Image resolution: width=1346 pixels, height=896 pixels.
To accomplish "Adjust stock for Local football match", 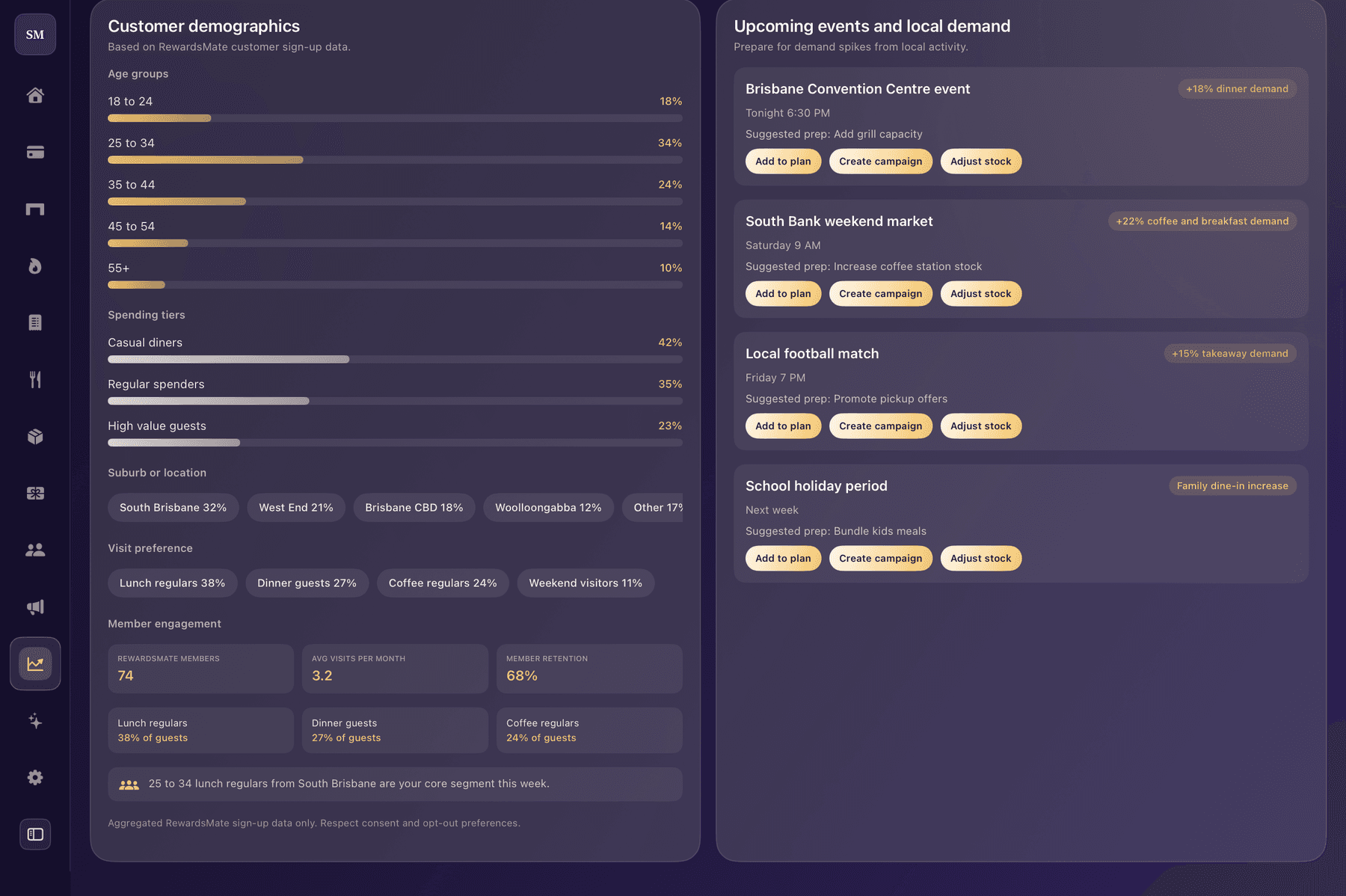I will [980, 426].
